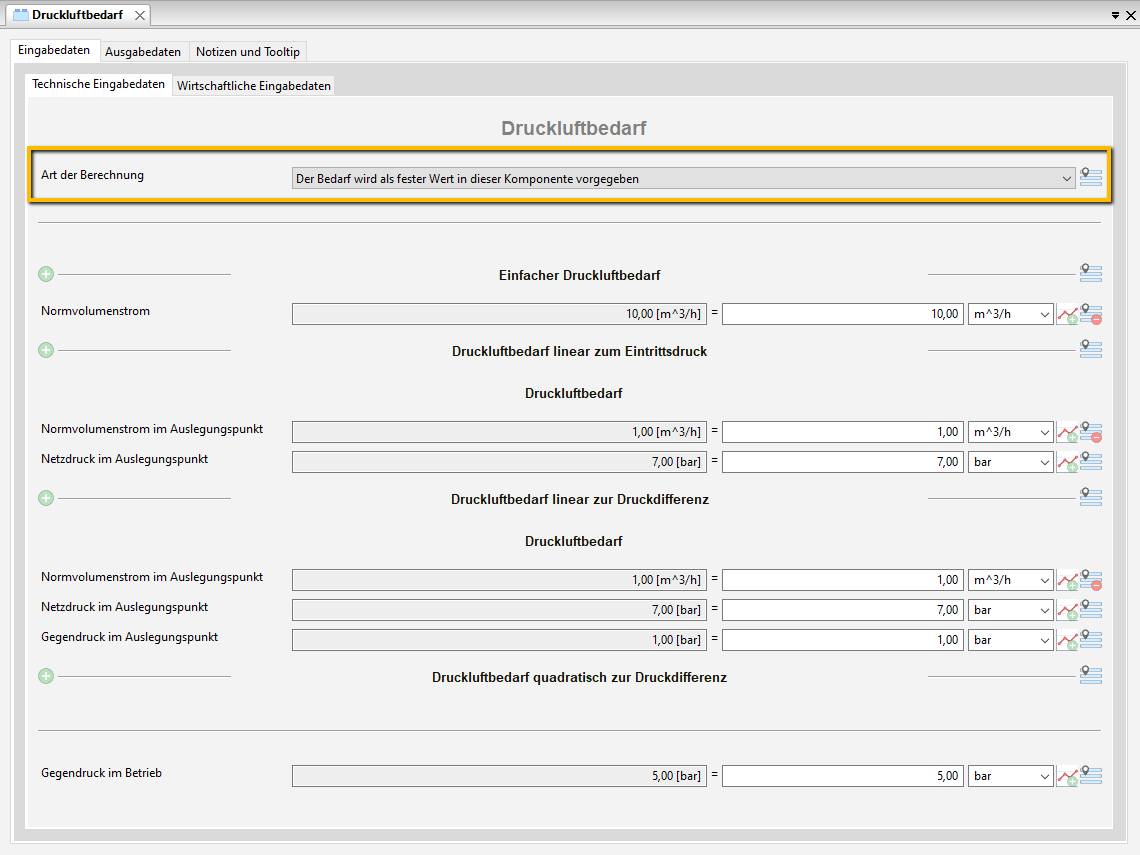Click chart icon in Gegendruck im Auslegungspunkt row
This screenshot has width=1140, height=855.
pos(1067,640)
